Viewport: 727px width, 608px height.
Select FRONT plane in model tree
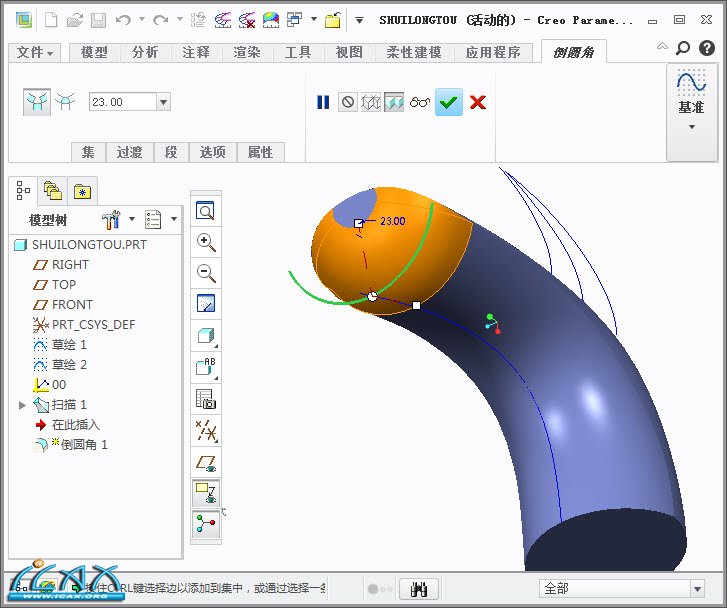tap(72, 305)
